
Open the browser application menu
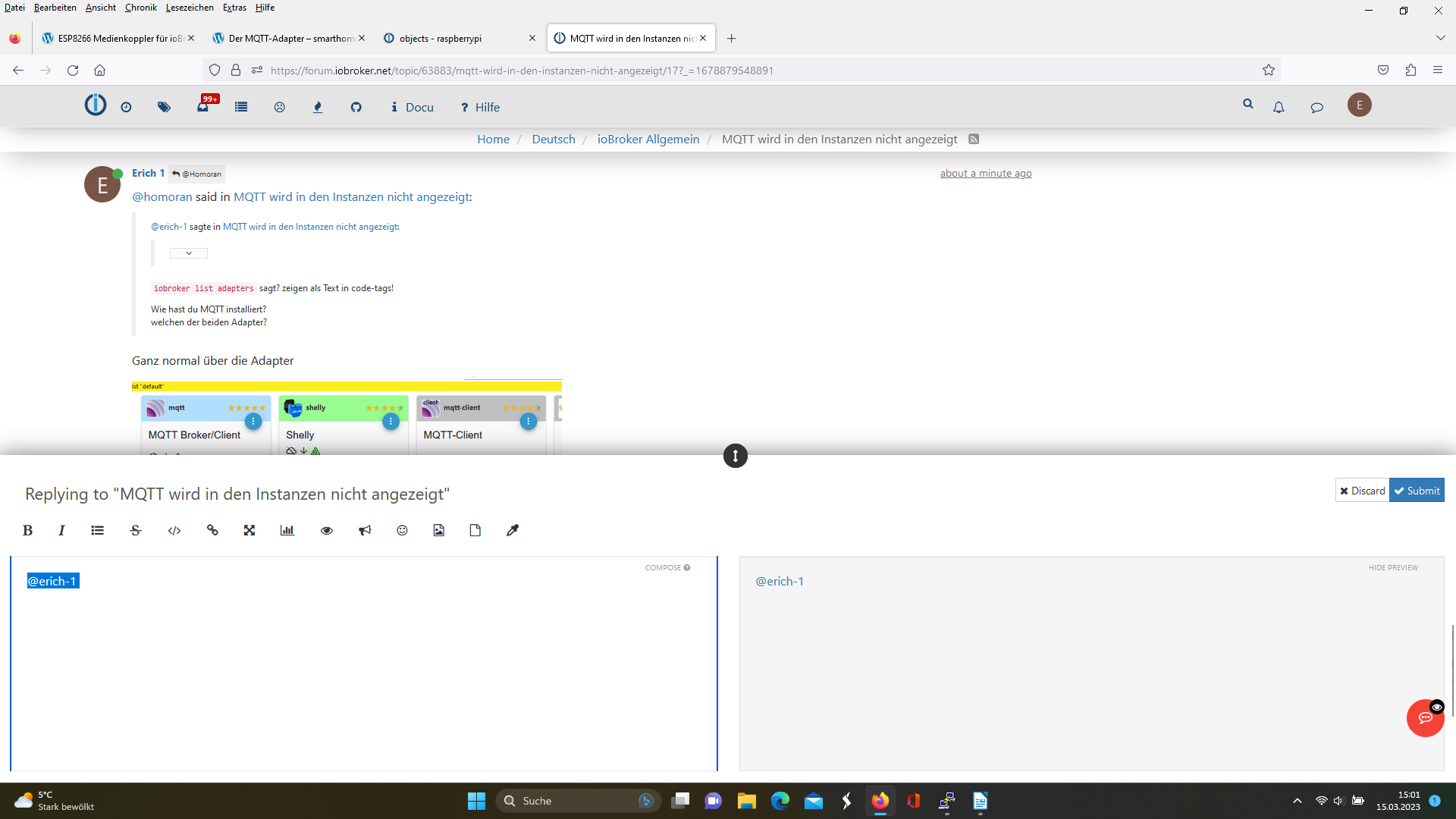(1438, 71)
